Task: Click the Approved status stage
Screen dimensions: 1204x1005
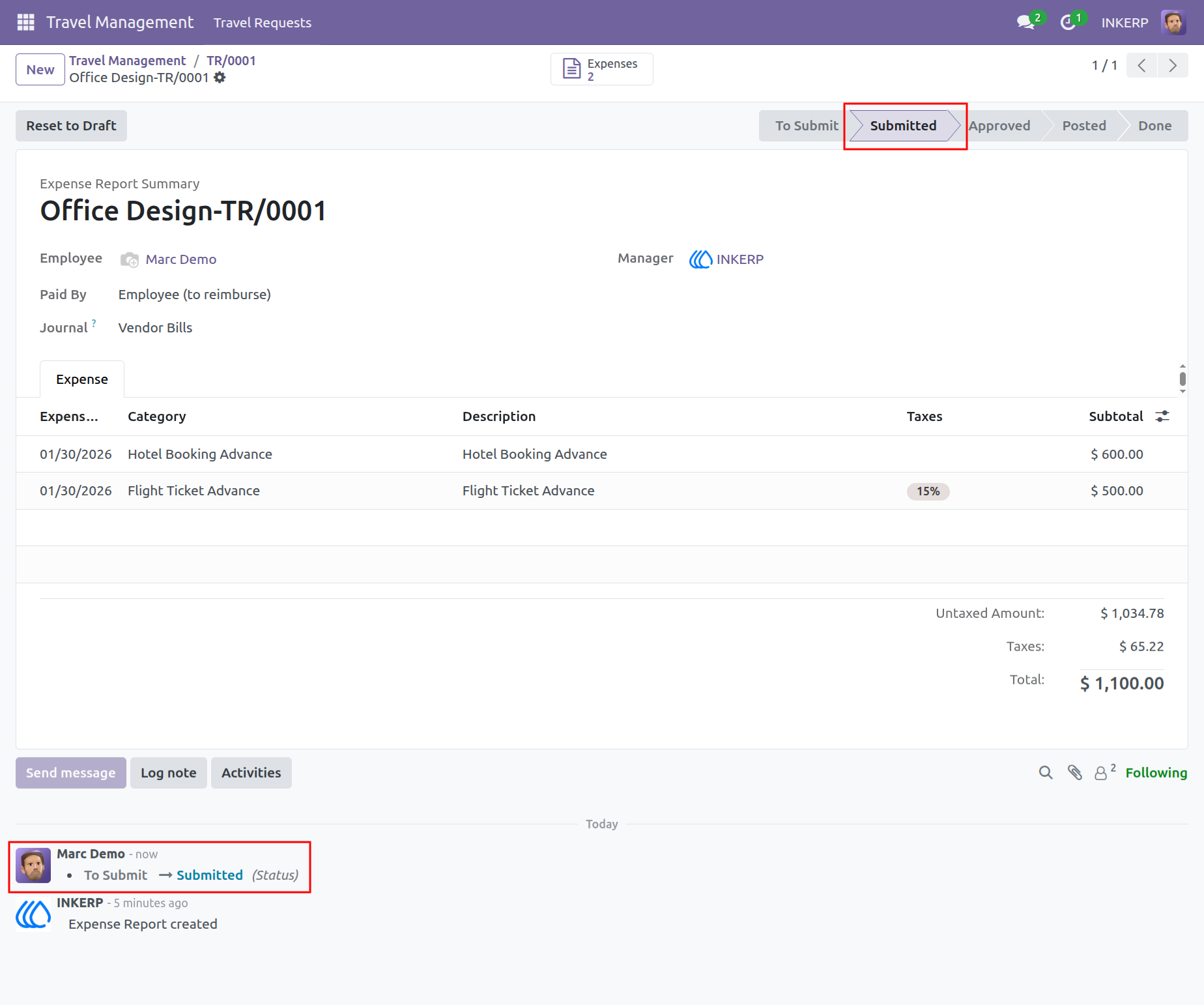Action: 999,126
